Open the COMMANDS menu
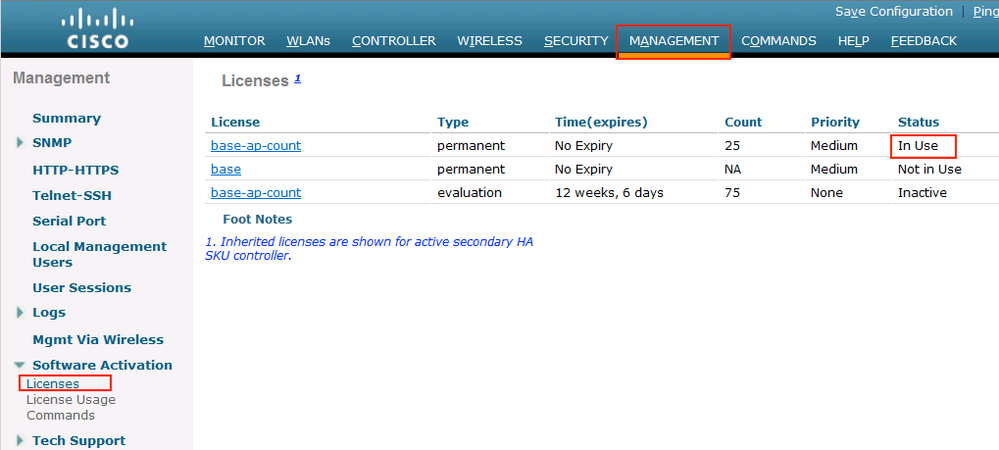 point(779,41)
